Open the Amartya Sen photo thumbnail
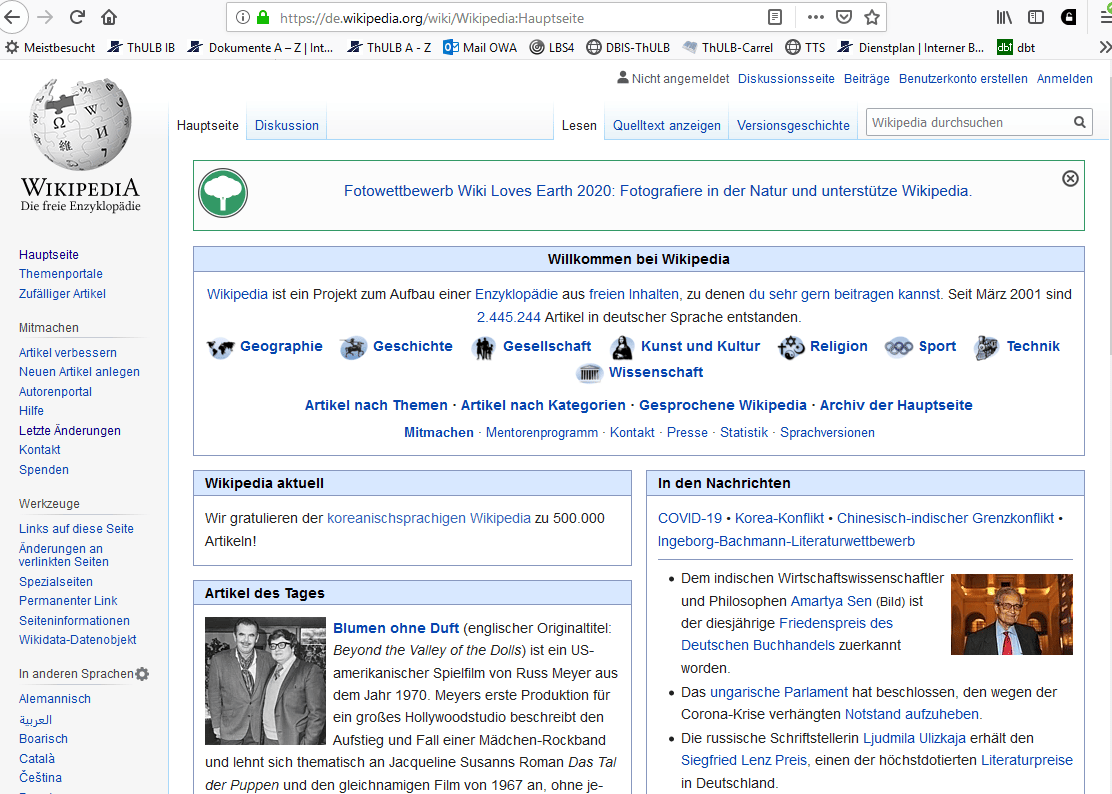This screenshot has height=794, width=1112. (x=1012, y=614)
